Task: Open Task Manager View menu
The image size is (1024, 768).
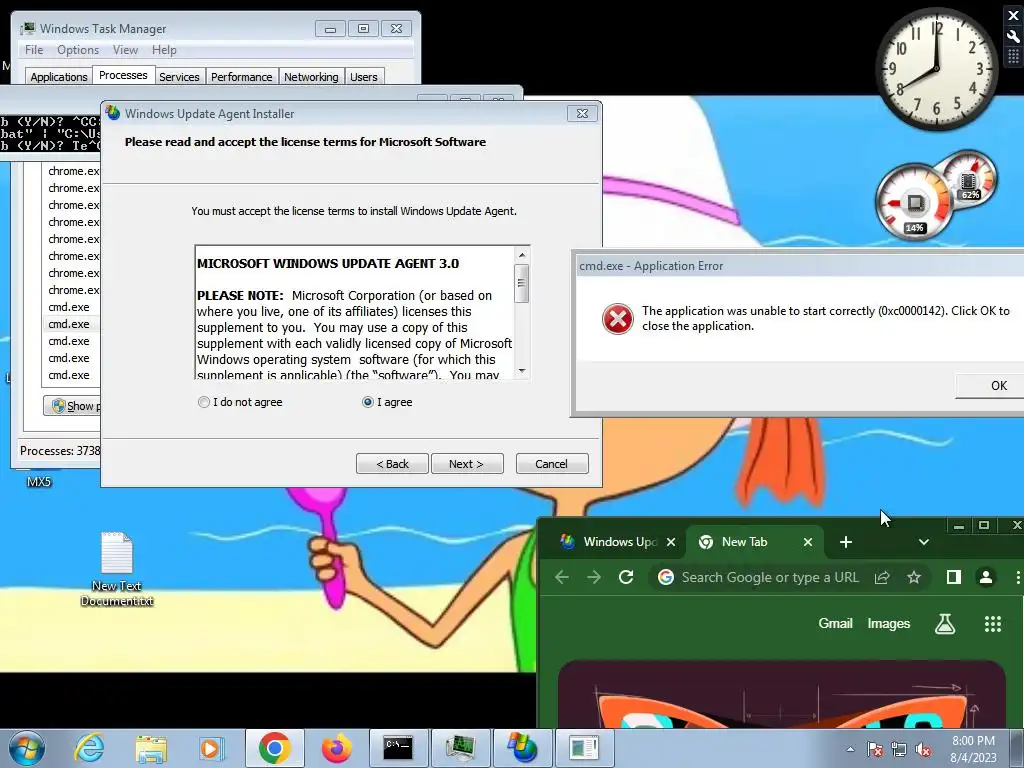Action: click(x=125, y=50)
